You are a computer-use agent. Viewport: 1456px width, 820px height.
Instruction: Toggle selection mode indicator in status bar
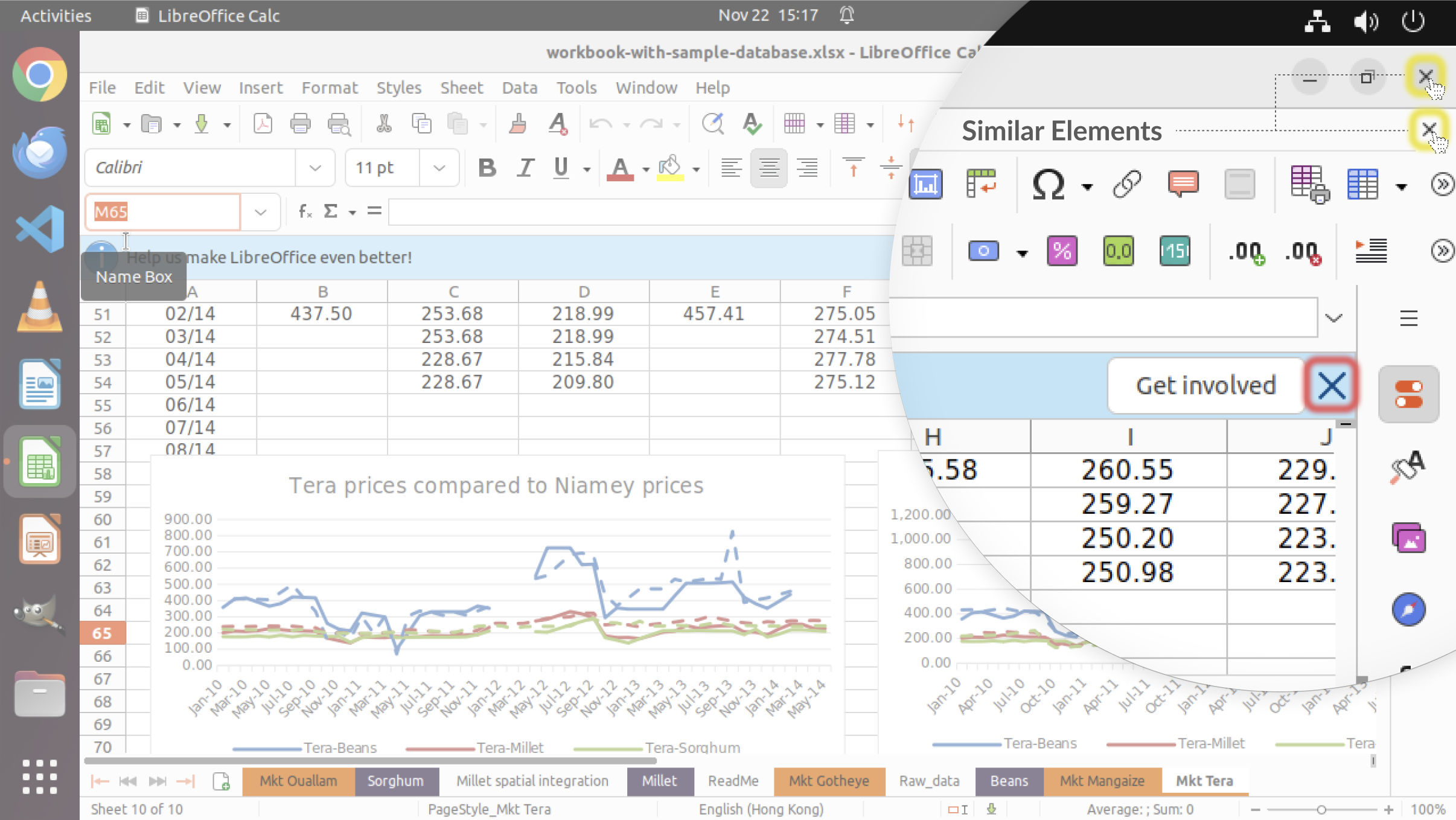coord(957,810)
